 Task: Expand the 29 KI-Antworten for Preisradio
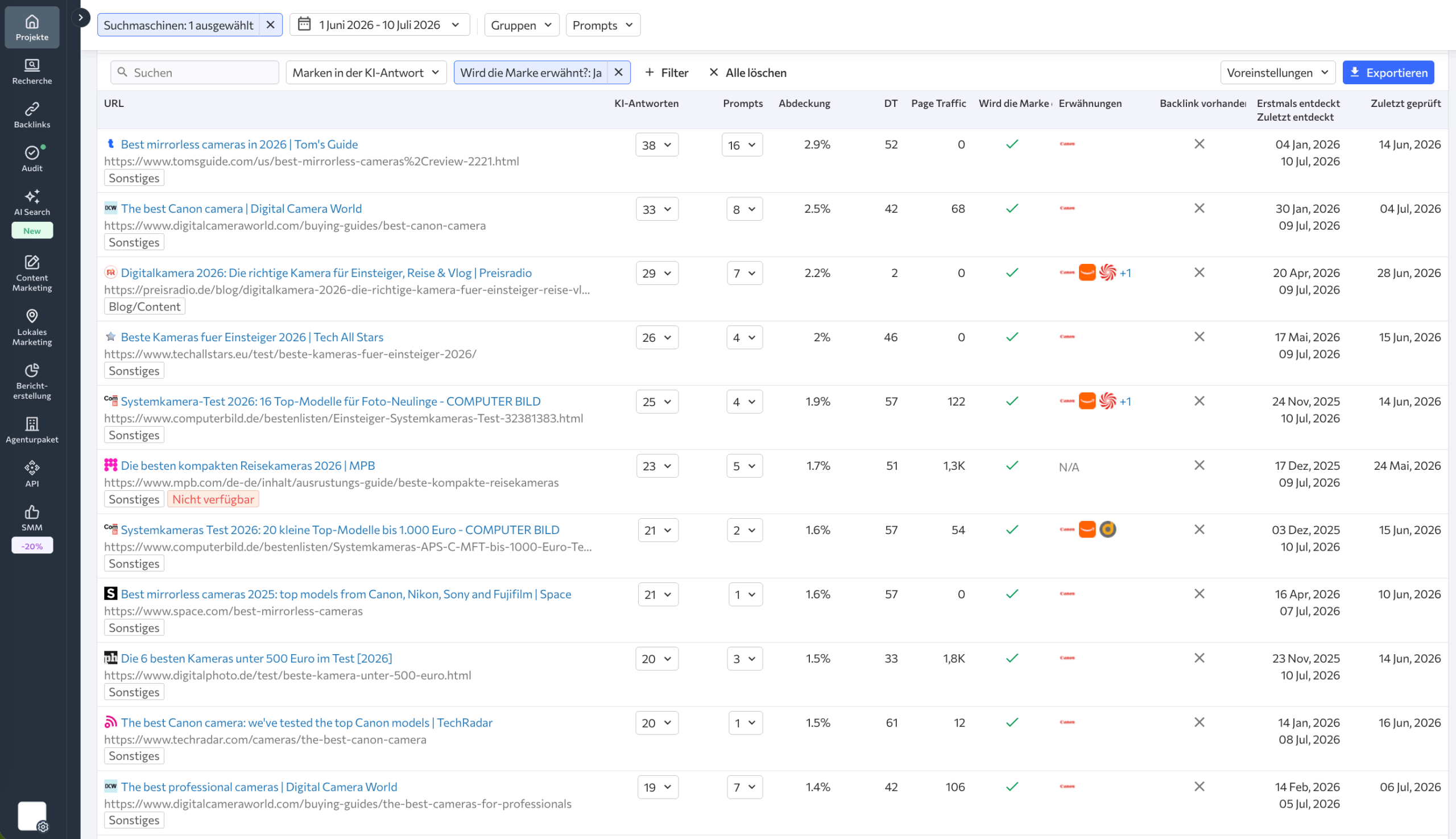(657, 273)
